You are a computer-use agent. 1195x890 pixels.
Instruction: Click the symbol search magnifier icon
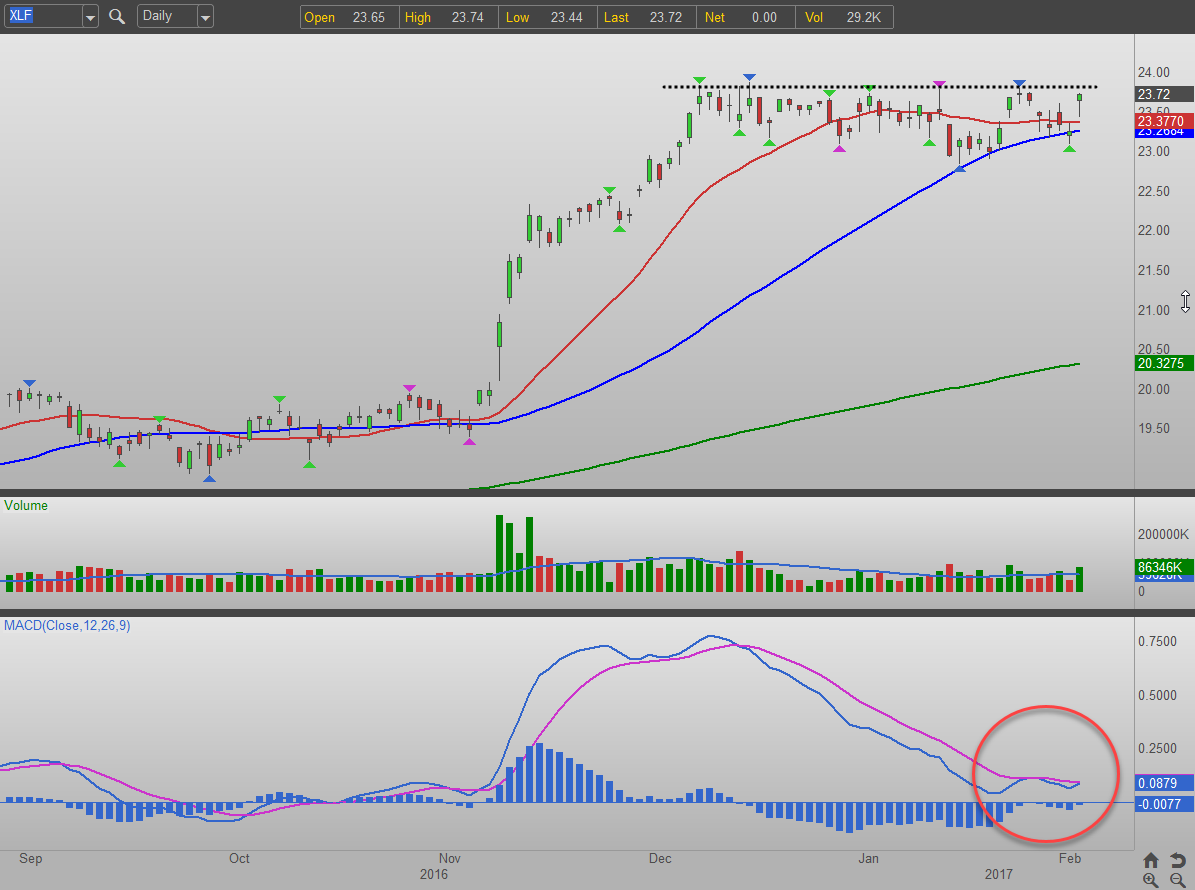tap(117, 17)
